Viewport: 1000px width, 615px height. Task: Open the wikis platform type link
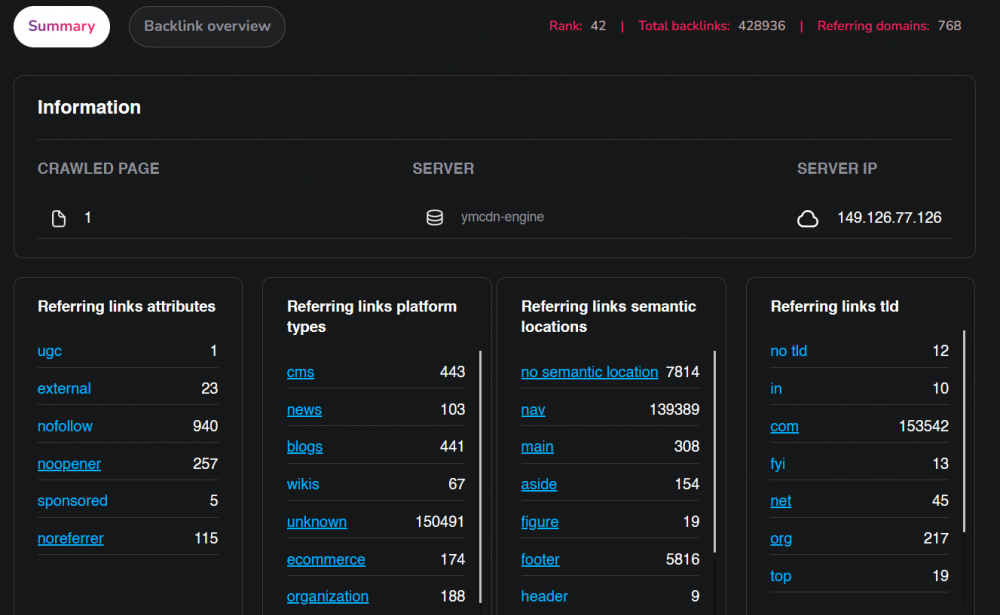point(303,484)
